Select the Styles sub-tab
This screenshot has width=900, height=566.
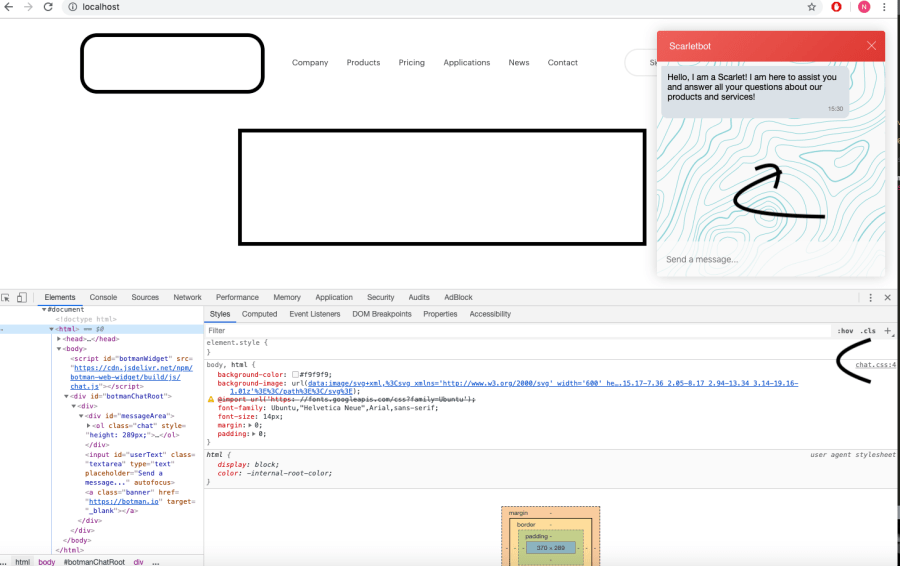point(220,314)
